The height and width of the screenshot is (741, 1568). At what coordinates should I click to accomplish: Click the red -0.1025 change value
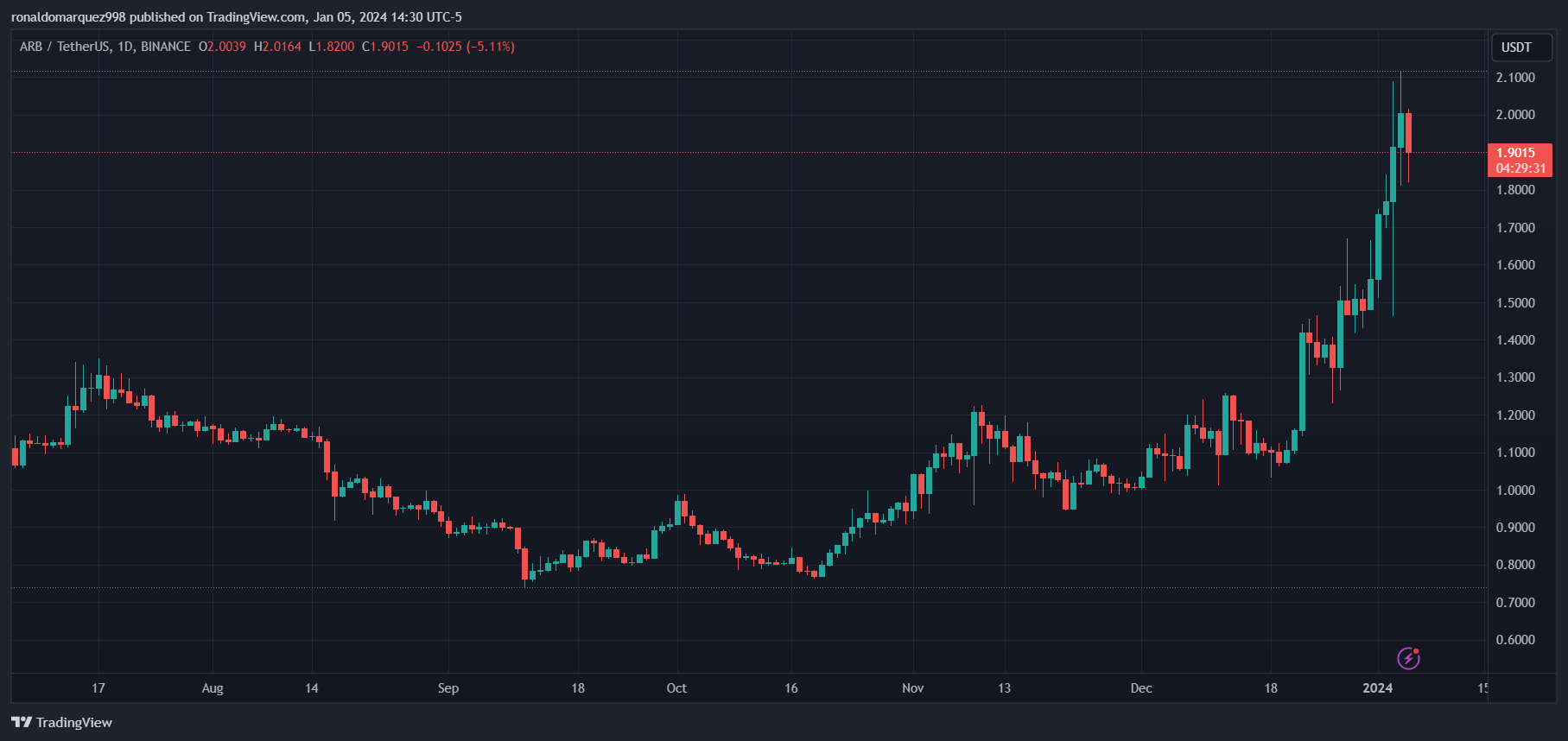coord(439,47)
